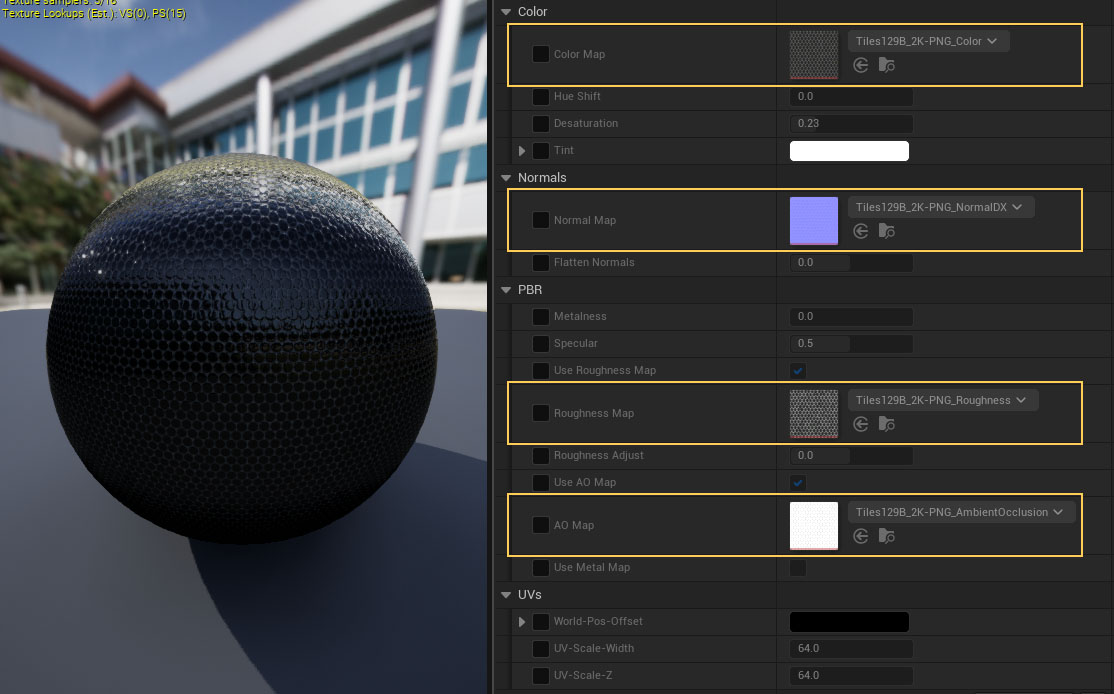Enable the Tint override checkbox
1114x694 pixels.
click(541, 151)
